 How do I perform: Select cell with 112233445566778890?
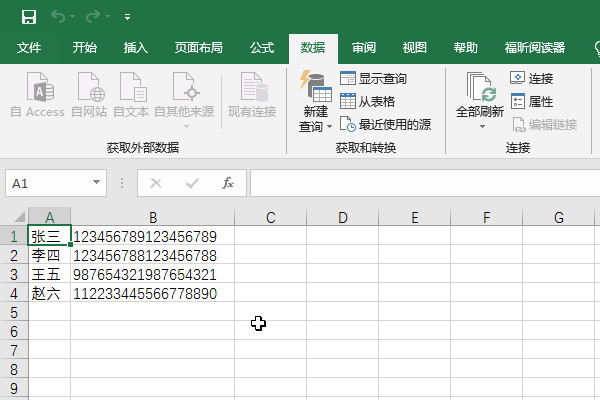pyautogui.click(x=153, y=294)
